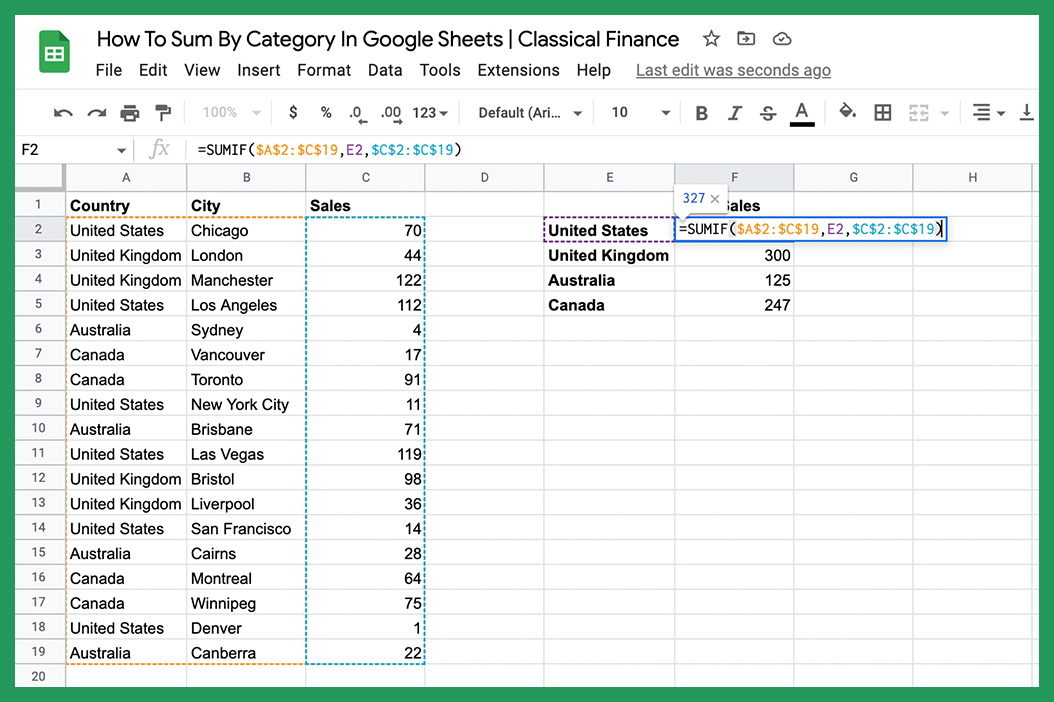Click the Undo icon
Viewport: 1054px width, 702px height.
coord(62,113)
